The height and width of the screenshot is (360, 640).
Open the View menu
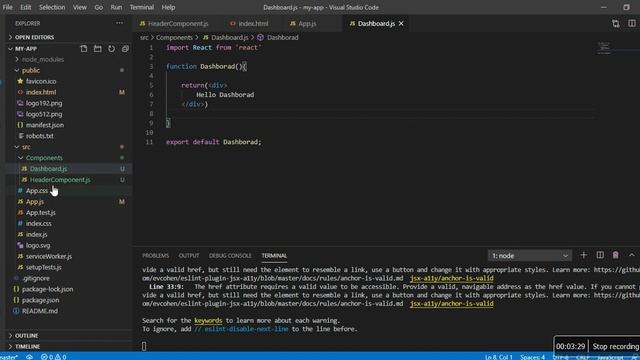point(80,7)
